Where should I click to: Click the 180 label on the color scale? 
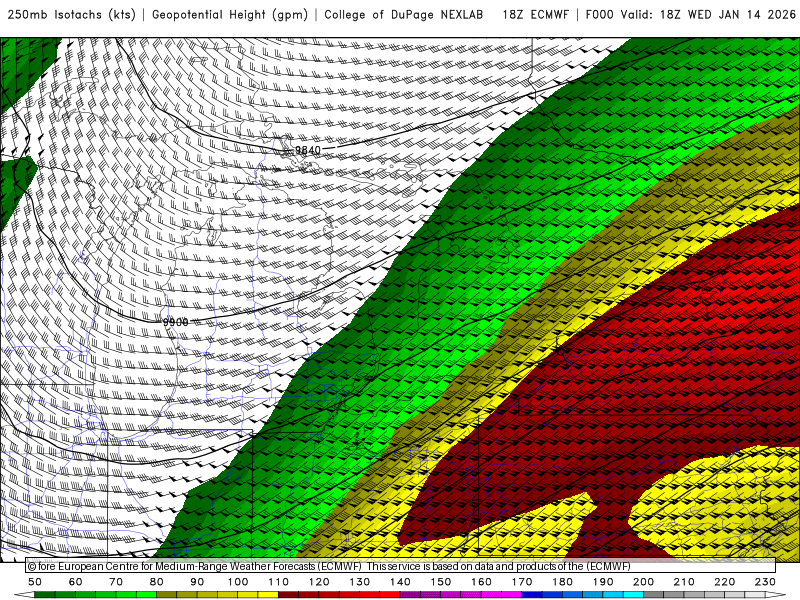coord(562,582)
